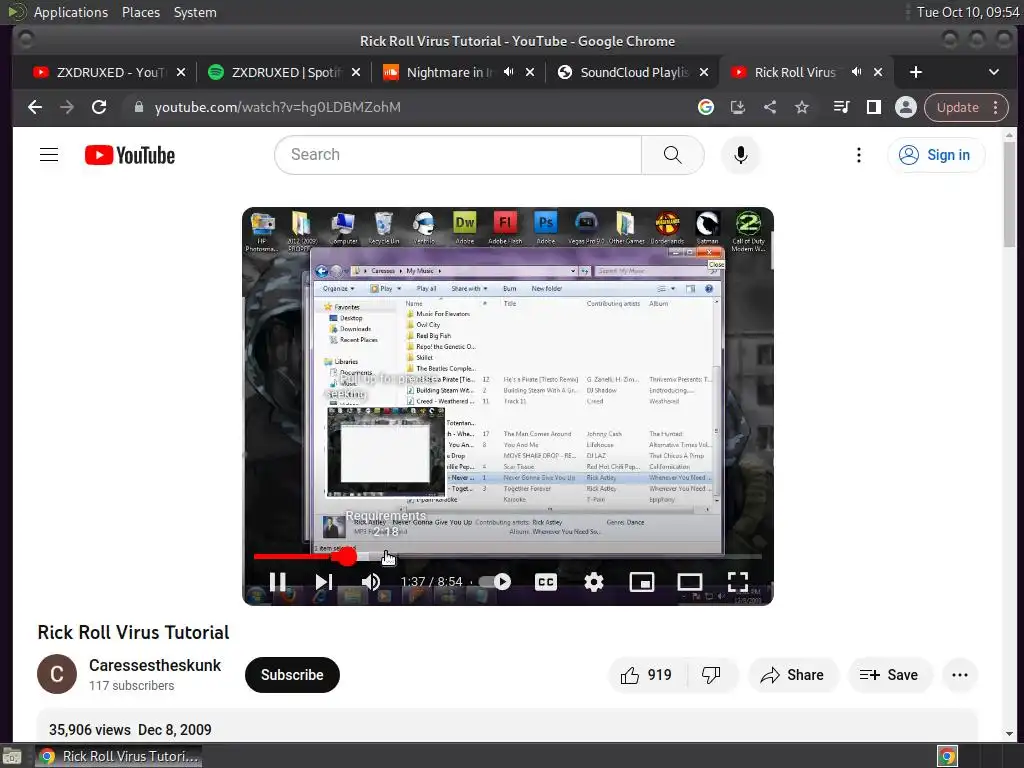Click the search magnifier button
Image resolution: width=1024 pixels, height=768 pixels.
[672, 155]
